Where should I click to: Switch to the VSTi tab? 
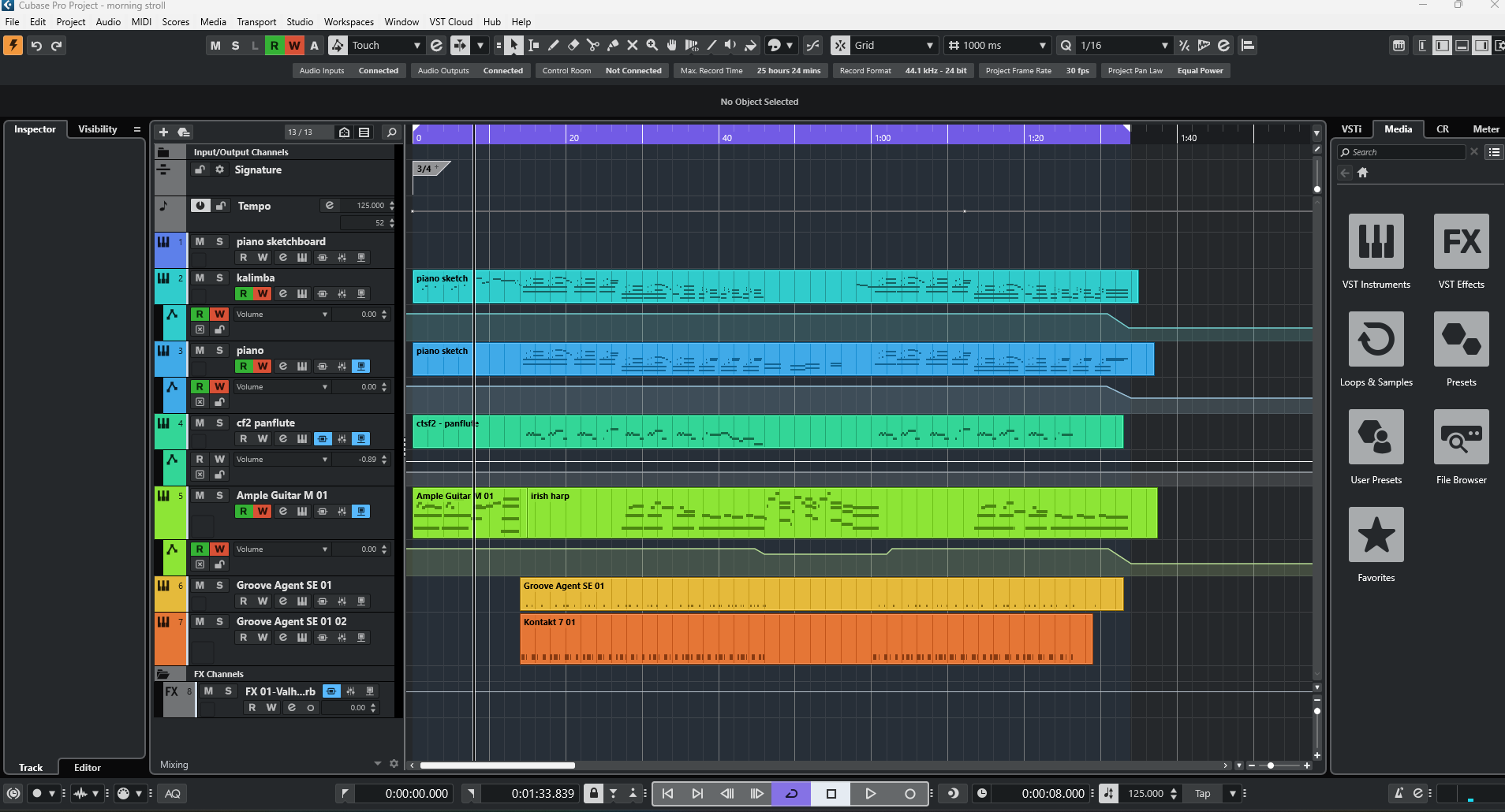pyautogui.click(x=1351, y=129)
